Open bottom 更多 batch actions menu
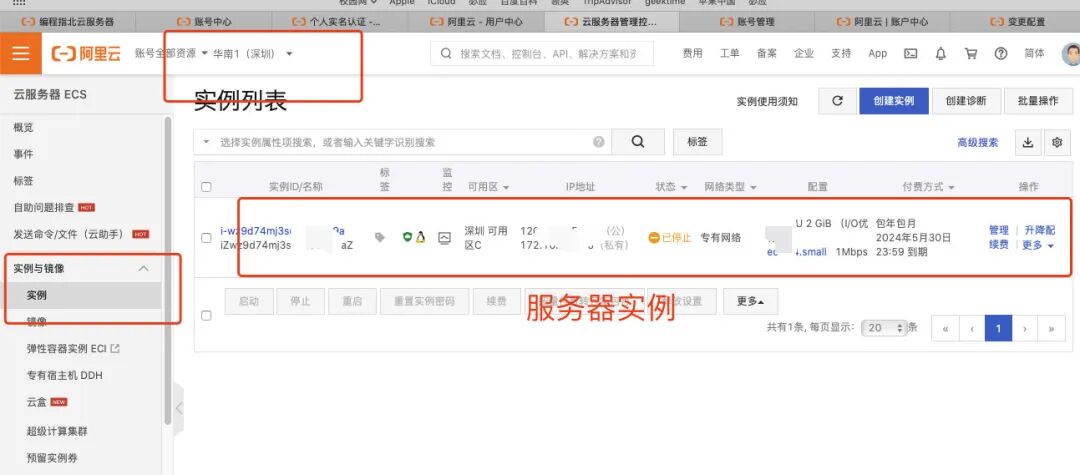 [x=750, y=301]
